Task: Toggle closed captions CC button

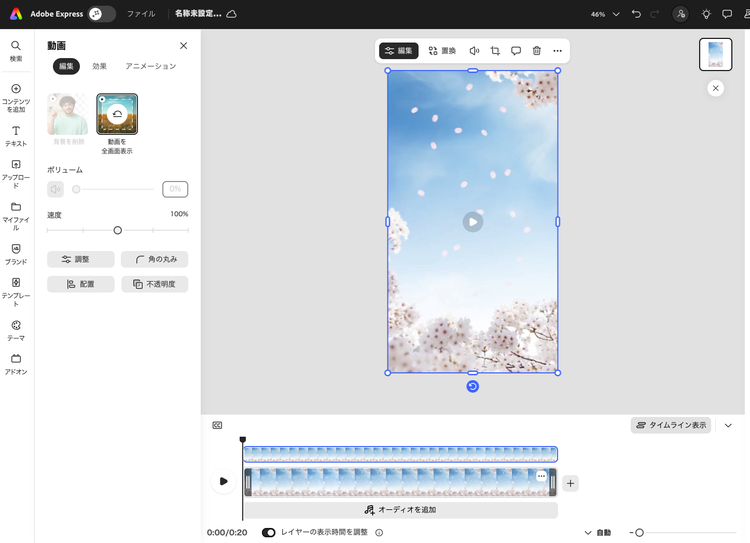Action: (217, 425)
